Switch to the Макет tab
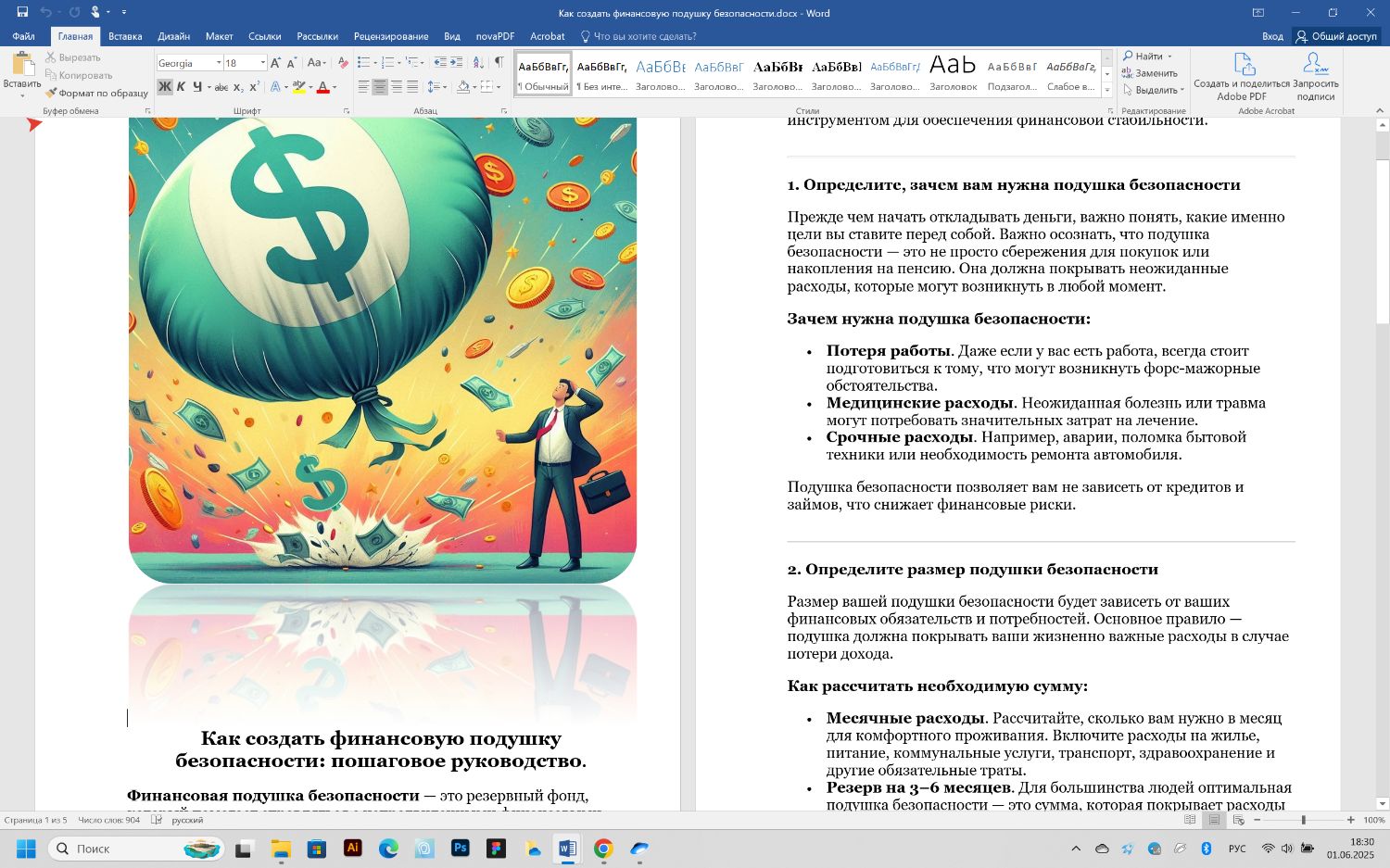Screen dimensions: 1390x868 point(219,36)
